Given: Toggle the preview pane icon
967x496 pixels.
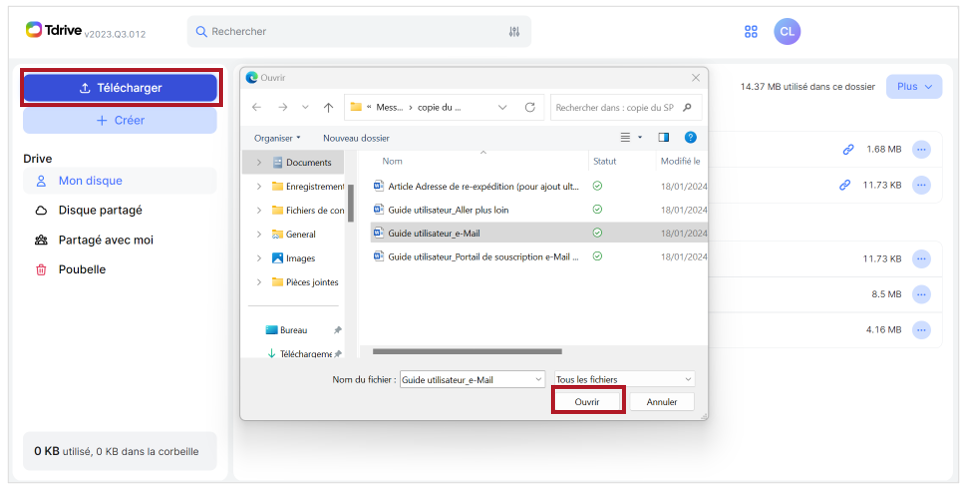Looking at the screenshot, I should 664,138.
